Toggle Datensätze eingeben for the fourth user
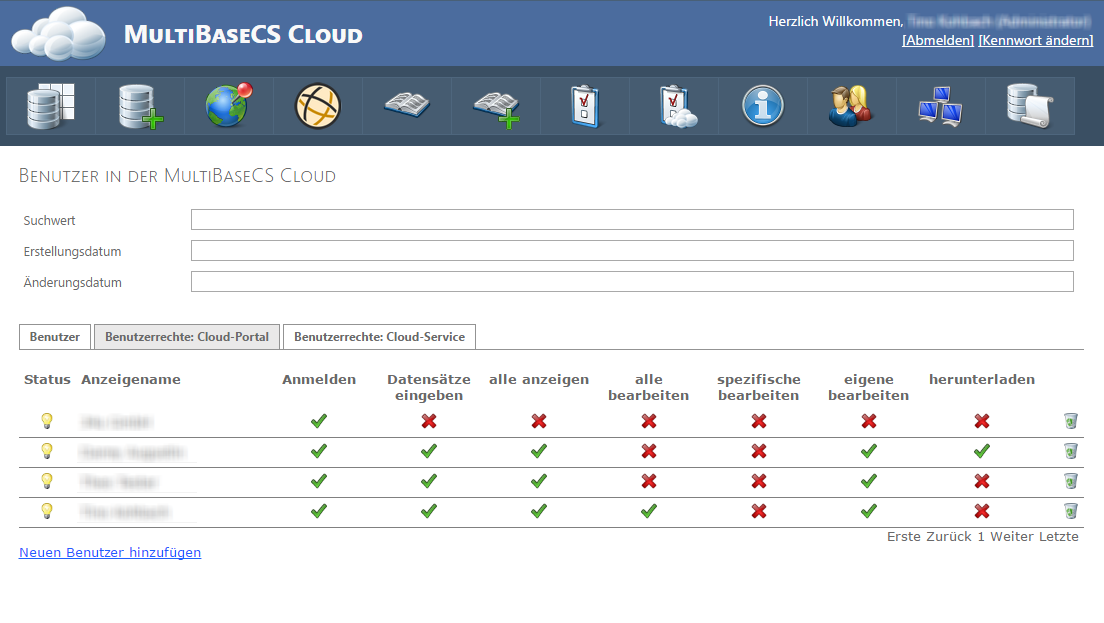 tap(429, 511)
